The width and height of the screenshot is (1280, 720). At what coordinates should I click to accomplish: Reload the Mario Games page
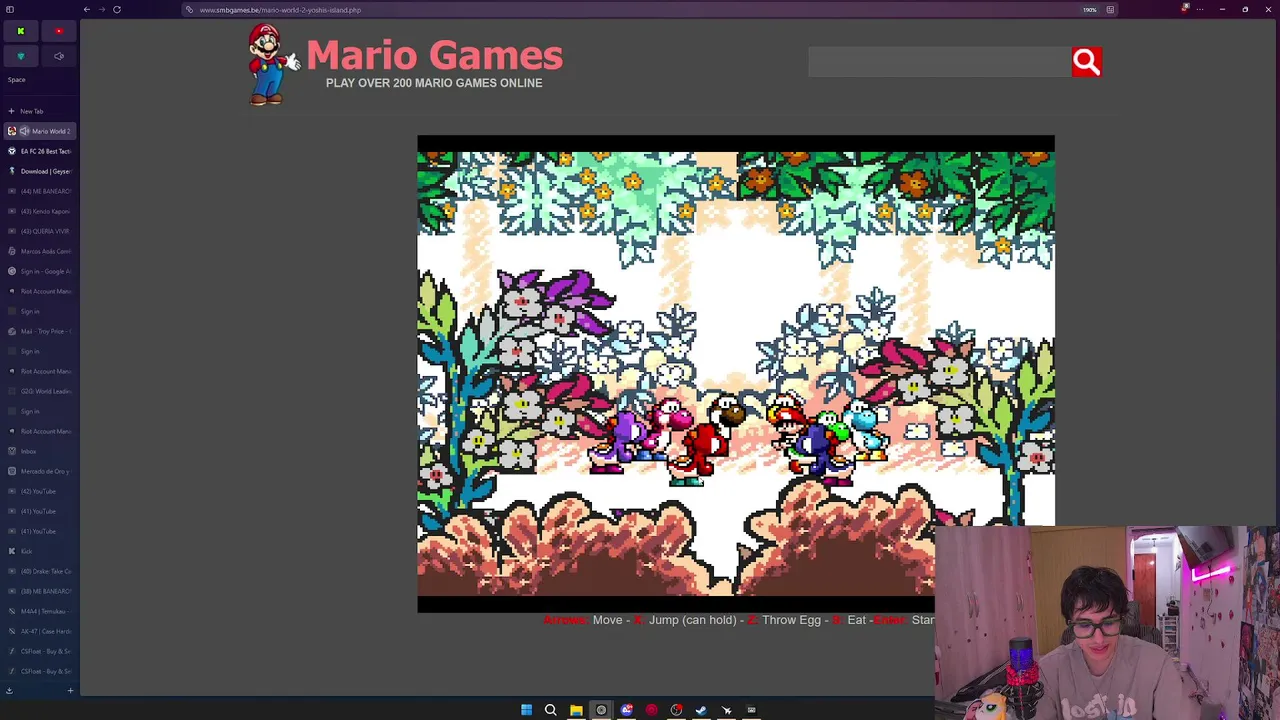click(117, 9)
